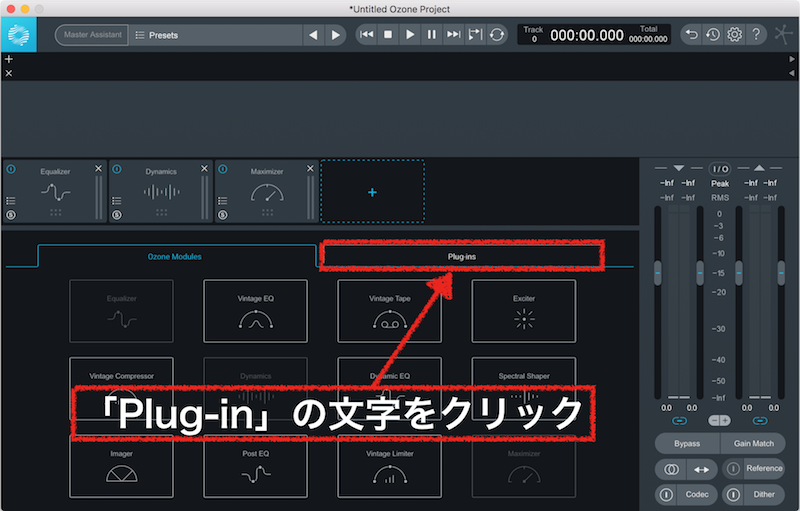Click the stereo/mono overlapping circles icon
Screen dimensions: 800x511
click(x=671, y=470)
